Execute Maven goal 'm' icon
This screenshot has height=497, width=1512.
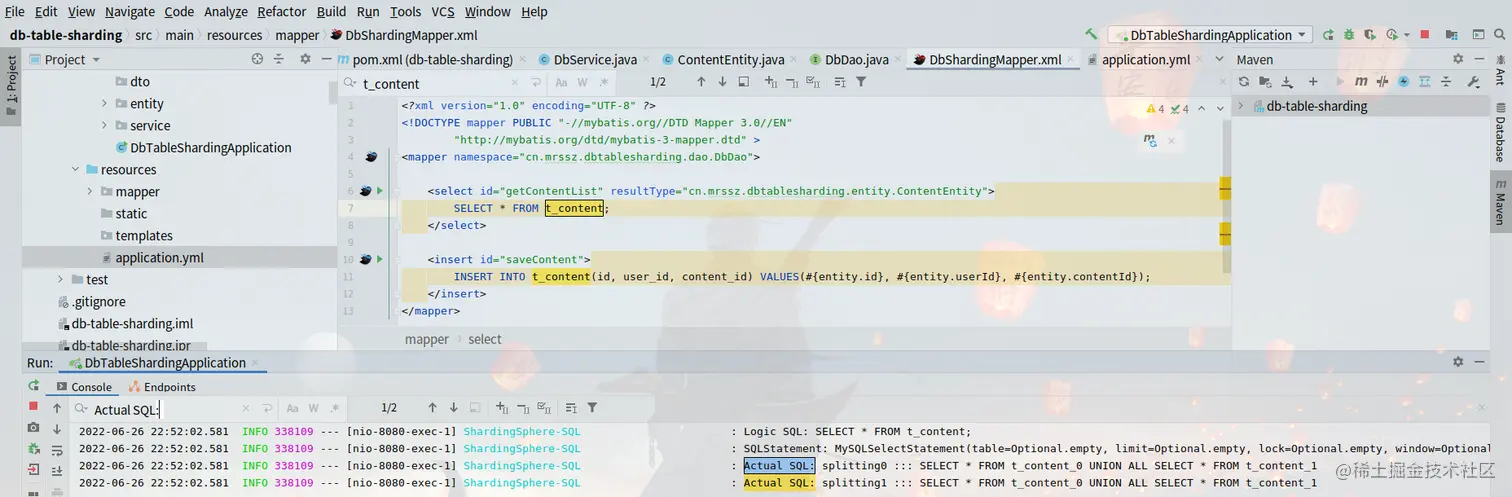tap(1361, 82)
